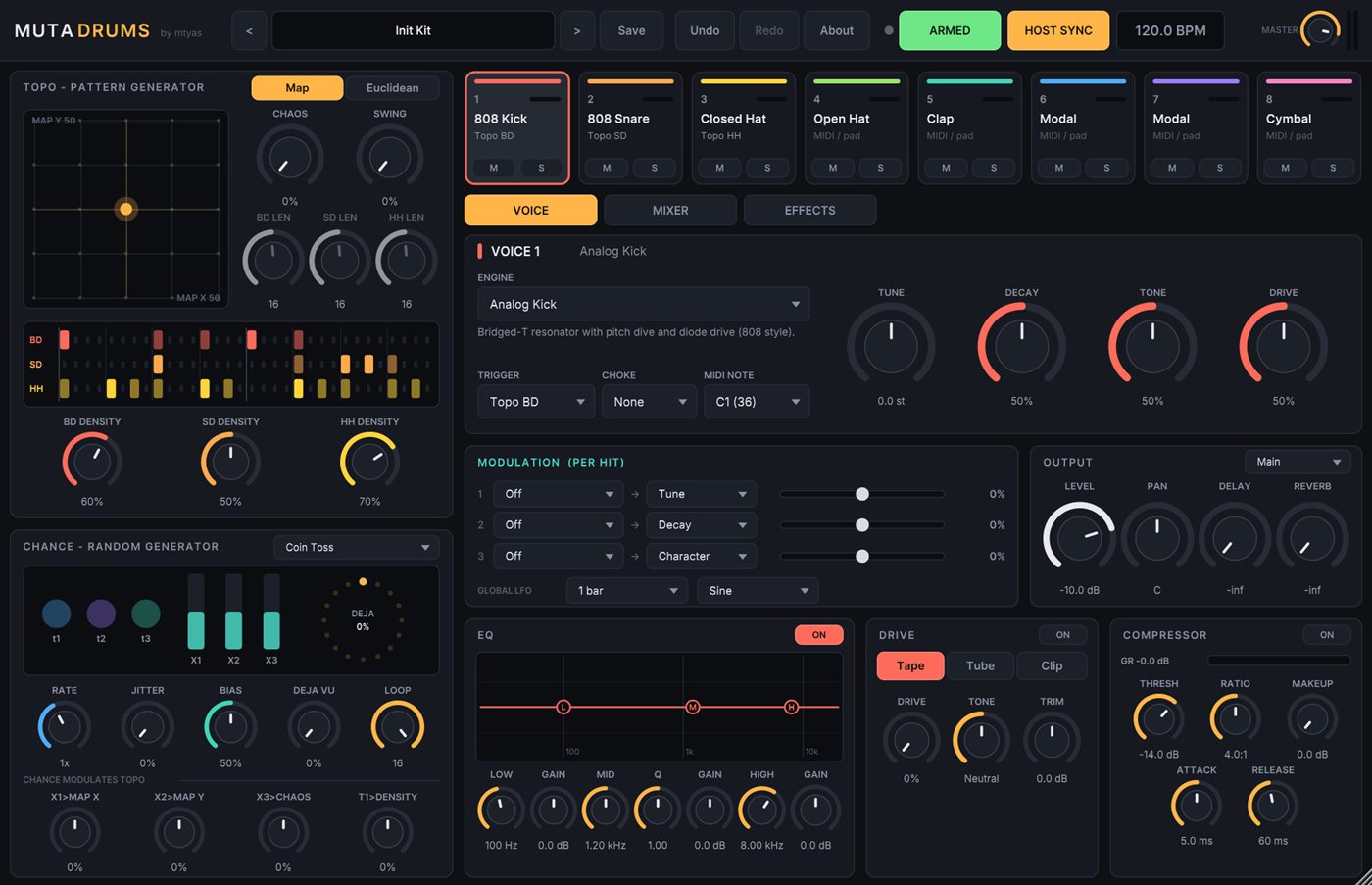The width and height of the screenshot is (1372, 885).
Task: Click the Save button
Action: click(631, 30)
